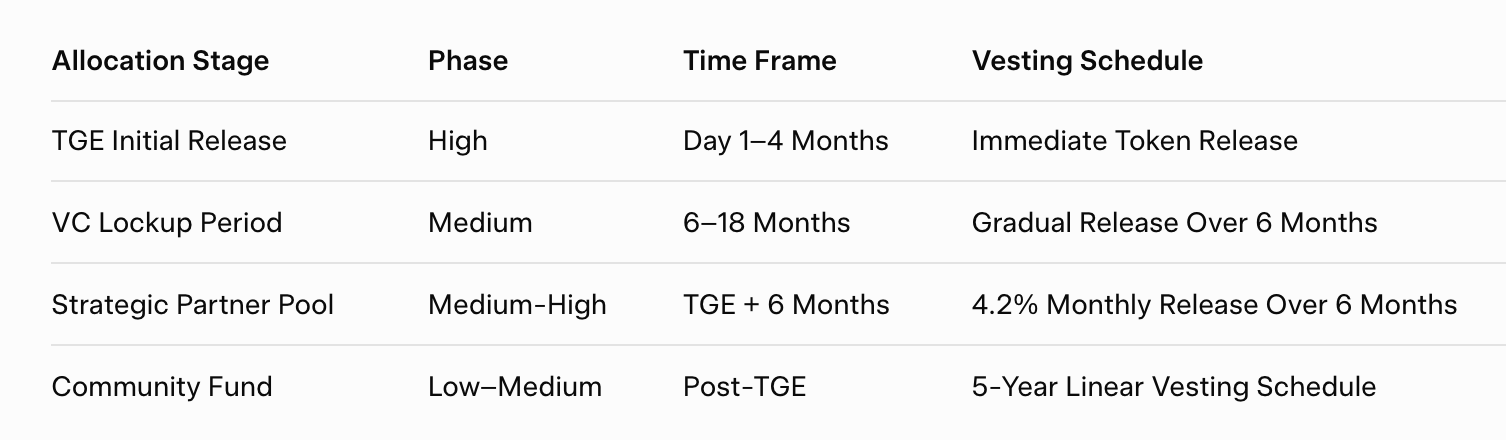
Task: Select the 6–18 Months cell
Action: [767, 222]
